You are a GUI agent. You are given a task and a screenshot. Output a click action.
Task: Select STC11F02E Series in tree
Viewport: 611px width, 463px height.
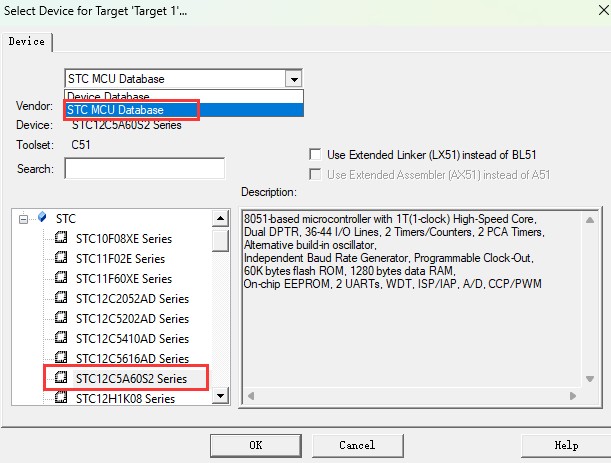pyautogui.click(x=120, y=259)
